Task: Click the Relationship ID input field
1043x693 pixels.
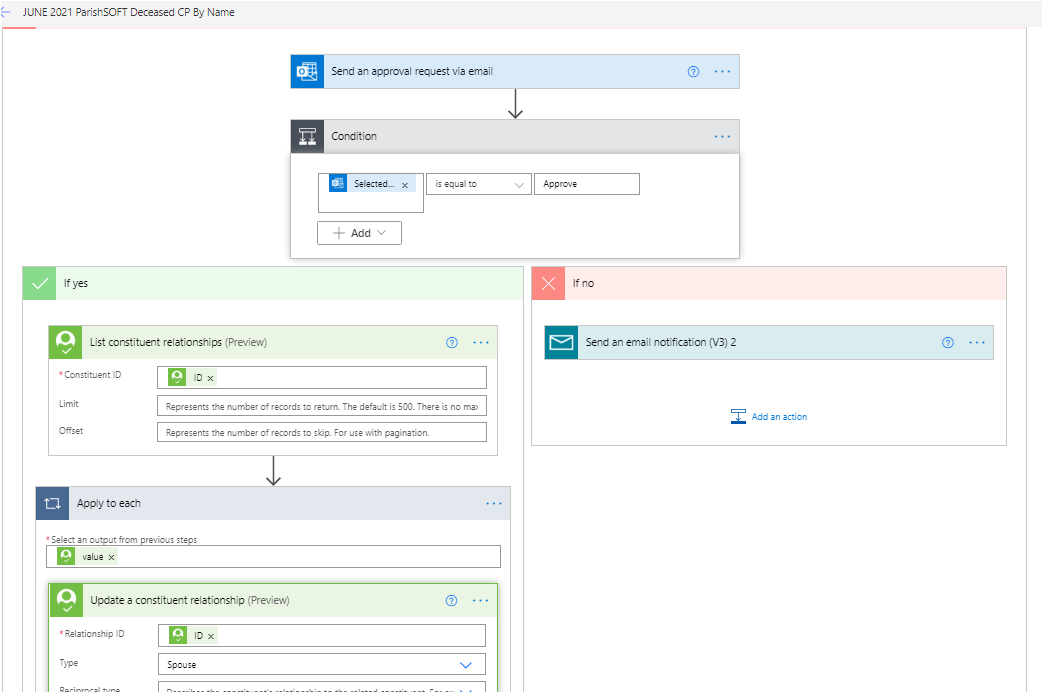Action: (x=322, y=636)
